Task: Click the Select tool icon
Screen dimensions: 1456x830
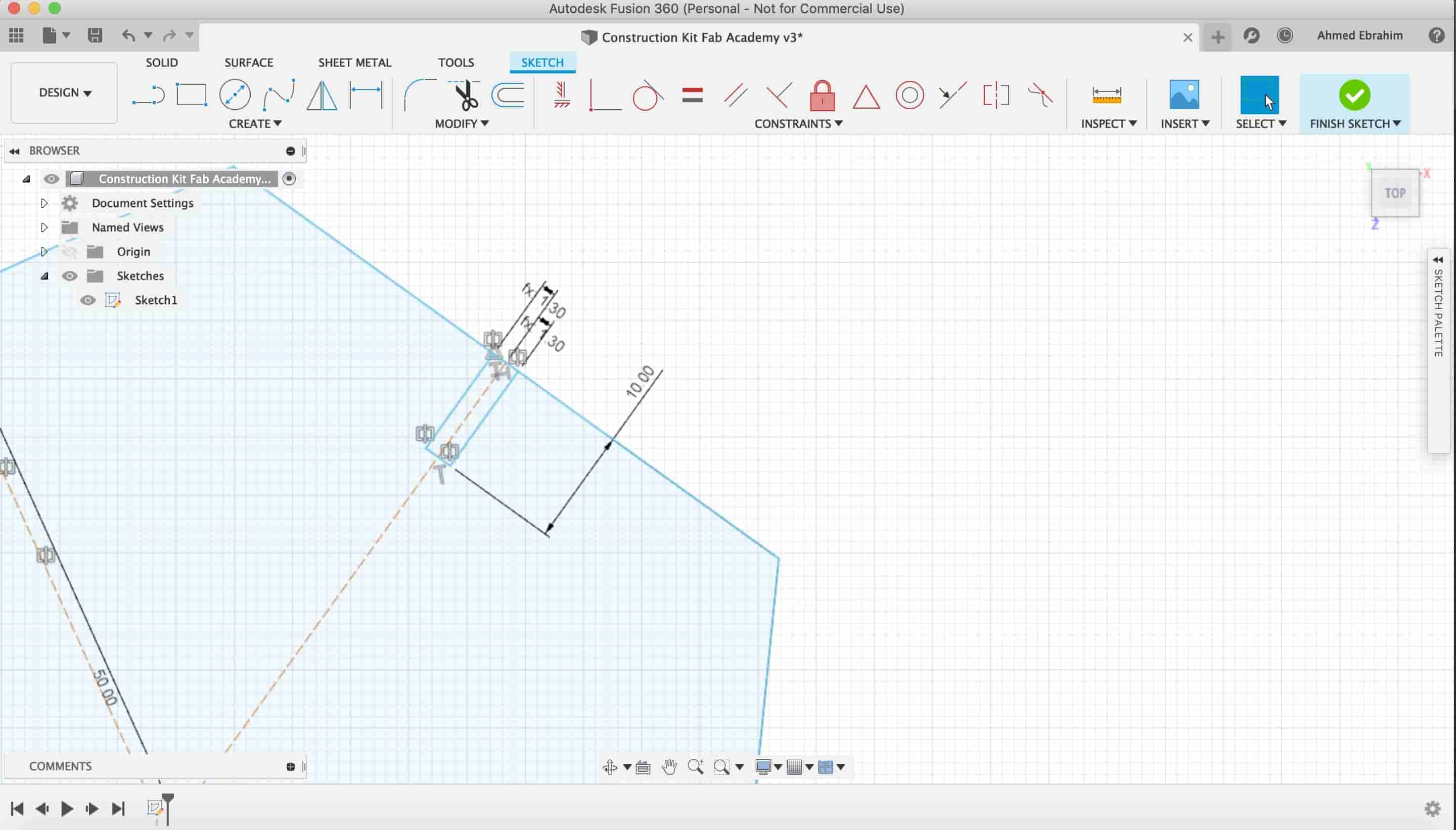Action: point(1259,95)
